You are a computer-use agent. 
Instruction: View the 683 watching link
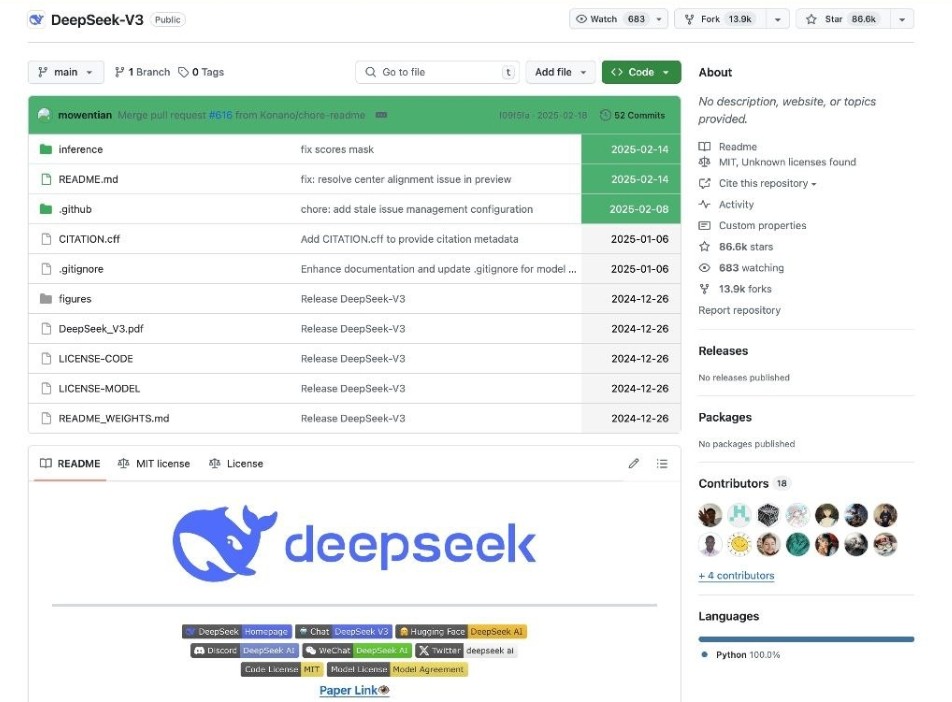point(741,268)
